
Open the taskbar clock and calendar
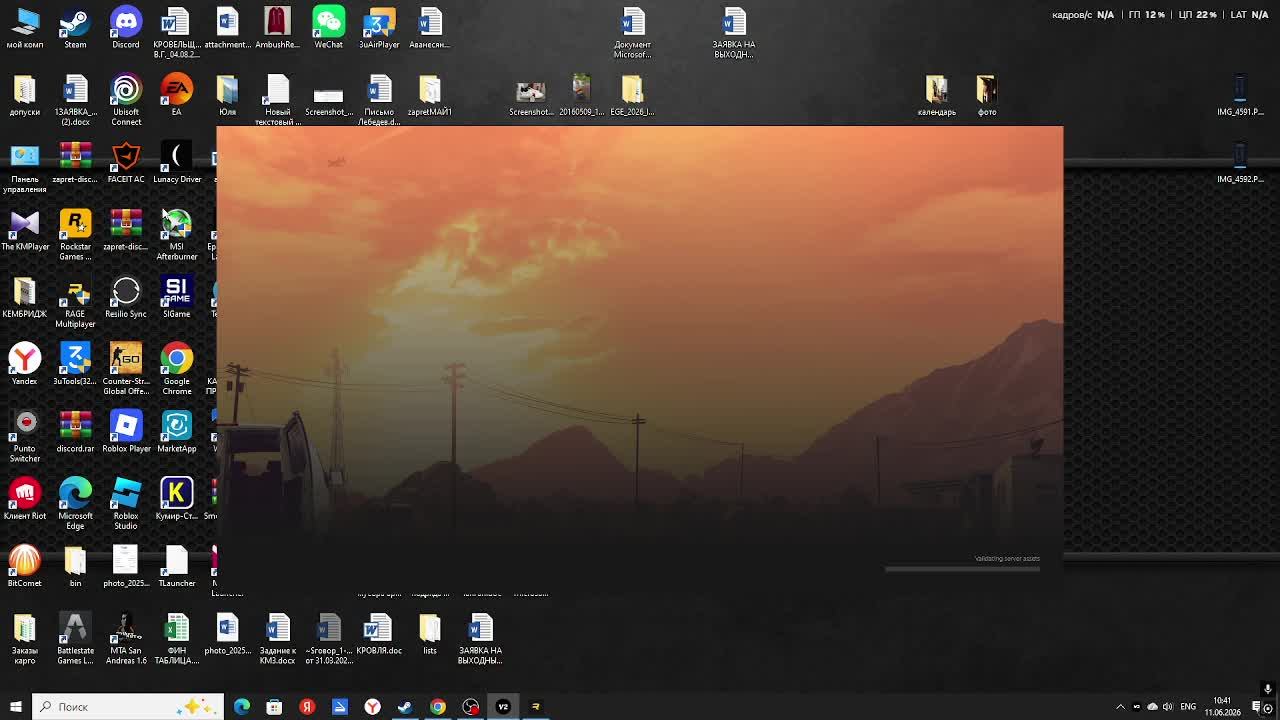tap(1222, 707)
